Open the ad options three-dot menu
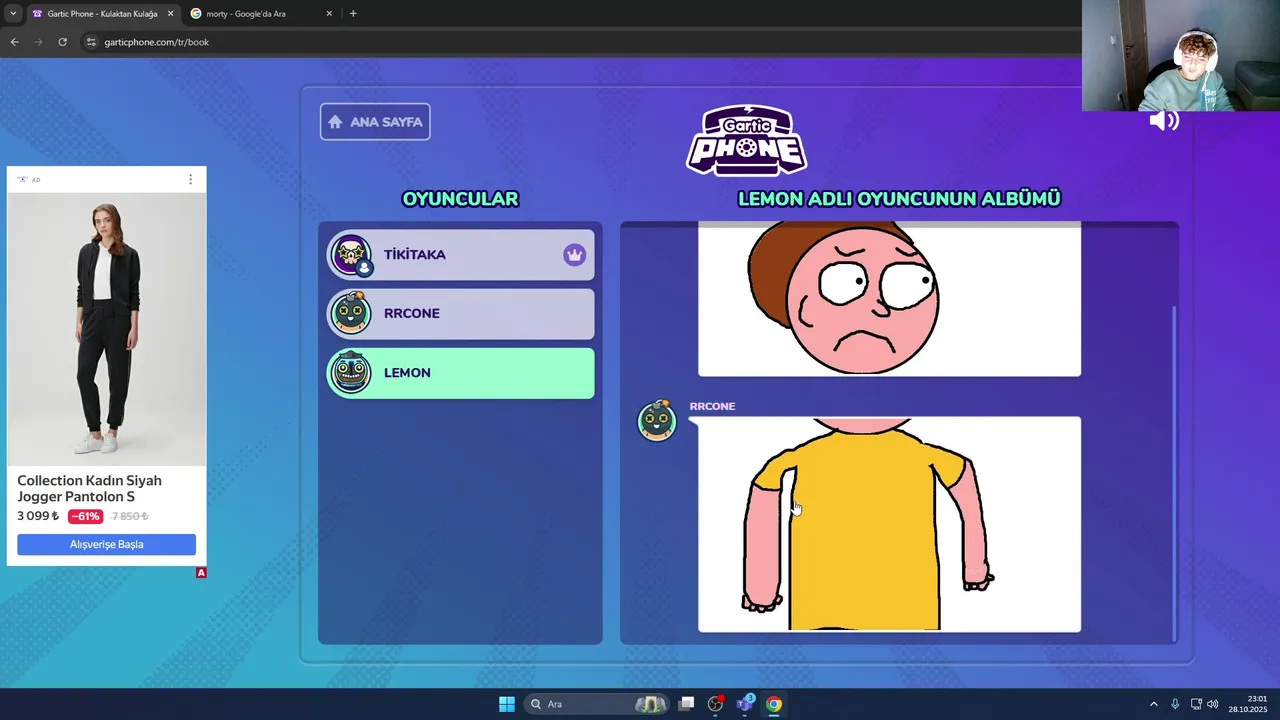 (190, 179)
